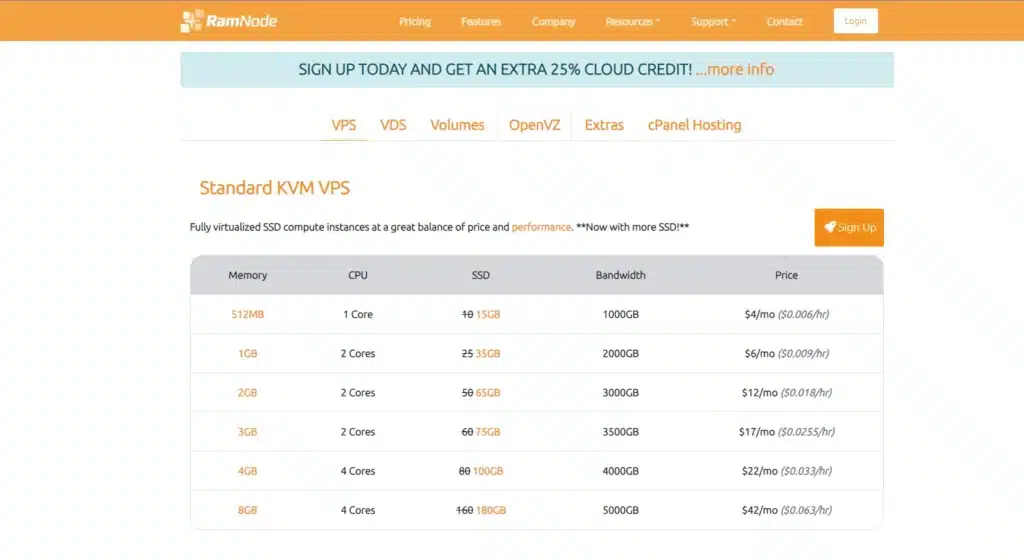Expand the Resources dropdown menu
The width and height of the screenshot is (1024, 558).
click(x=632, y=22)
